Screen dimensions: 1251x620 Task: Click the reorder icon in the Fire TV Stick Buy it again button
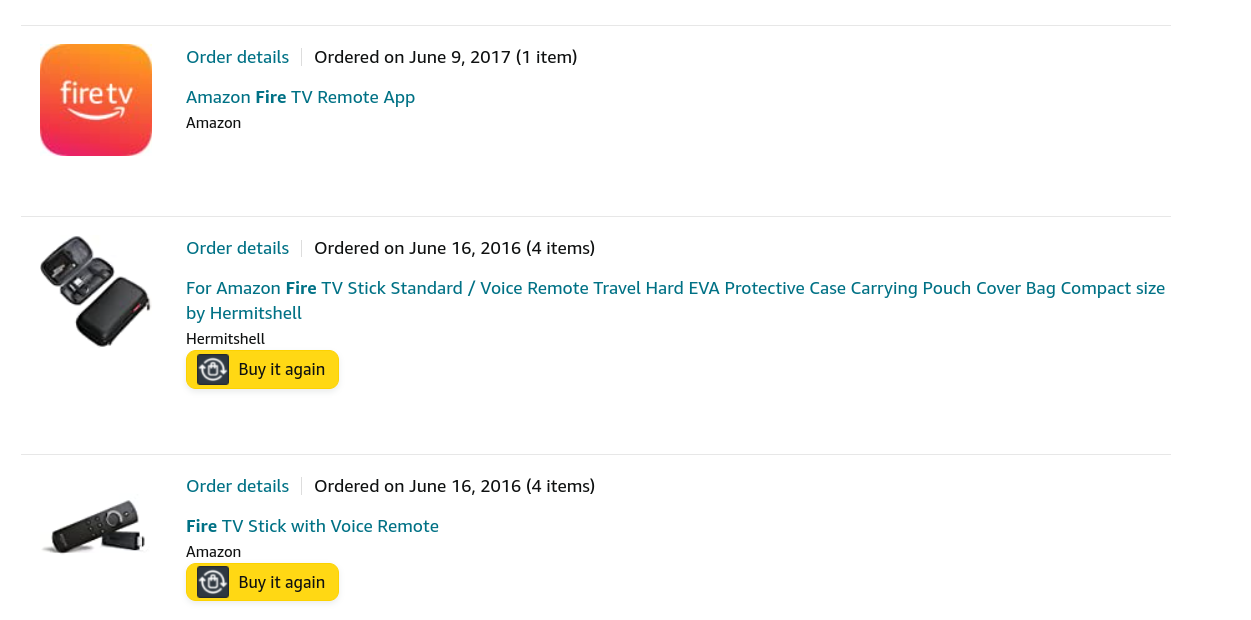click(213, 582)
